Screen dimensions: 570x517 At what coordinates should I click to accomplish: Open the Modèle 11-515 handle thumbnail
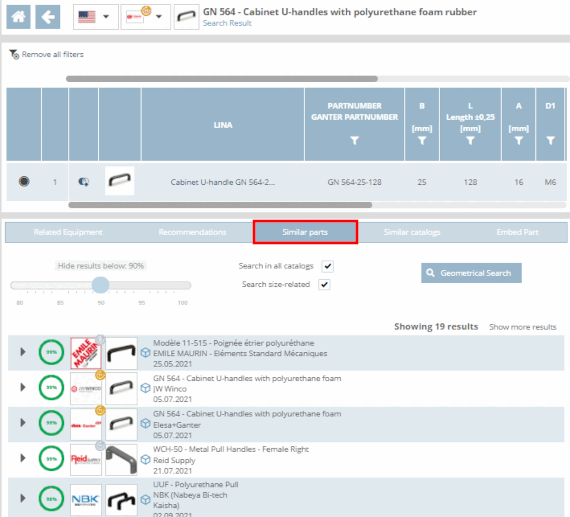tap(121, 353)
